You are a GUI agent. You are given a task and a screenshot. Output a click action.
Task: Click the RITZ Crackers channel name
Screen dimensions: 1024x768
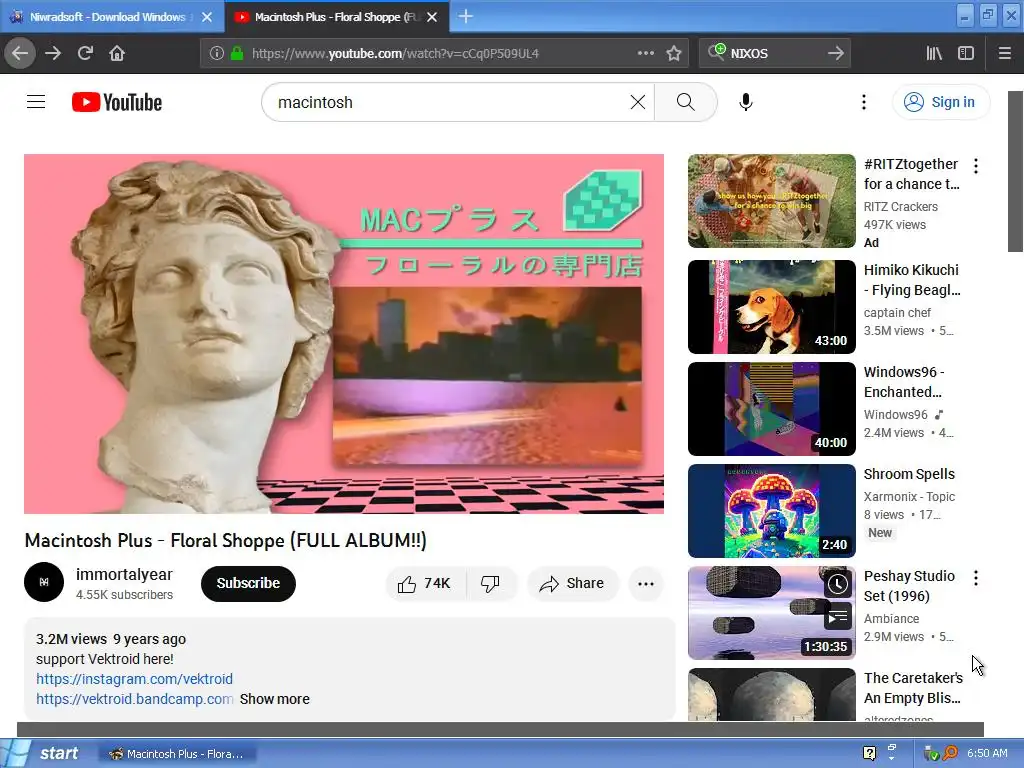click(901, 206)
